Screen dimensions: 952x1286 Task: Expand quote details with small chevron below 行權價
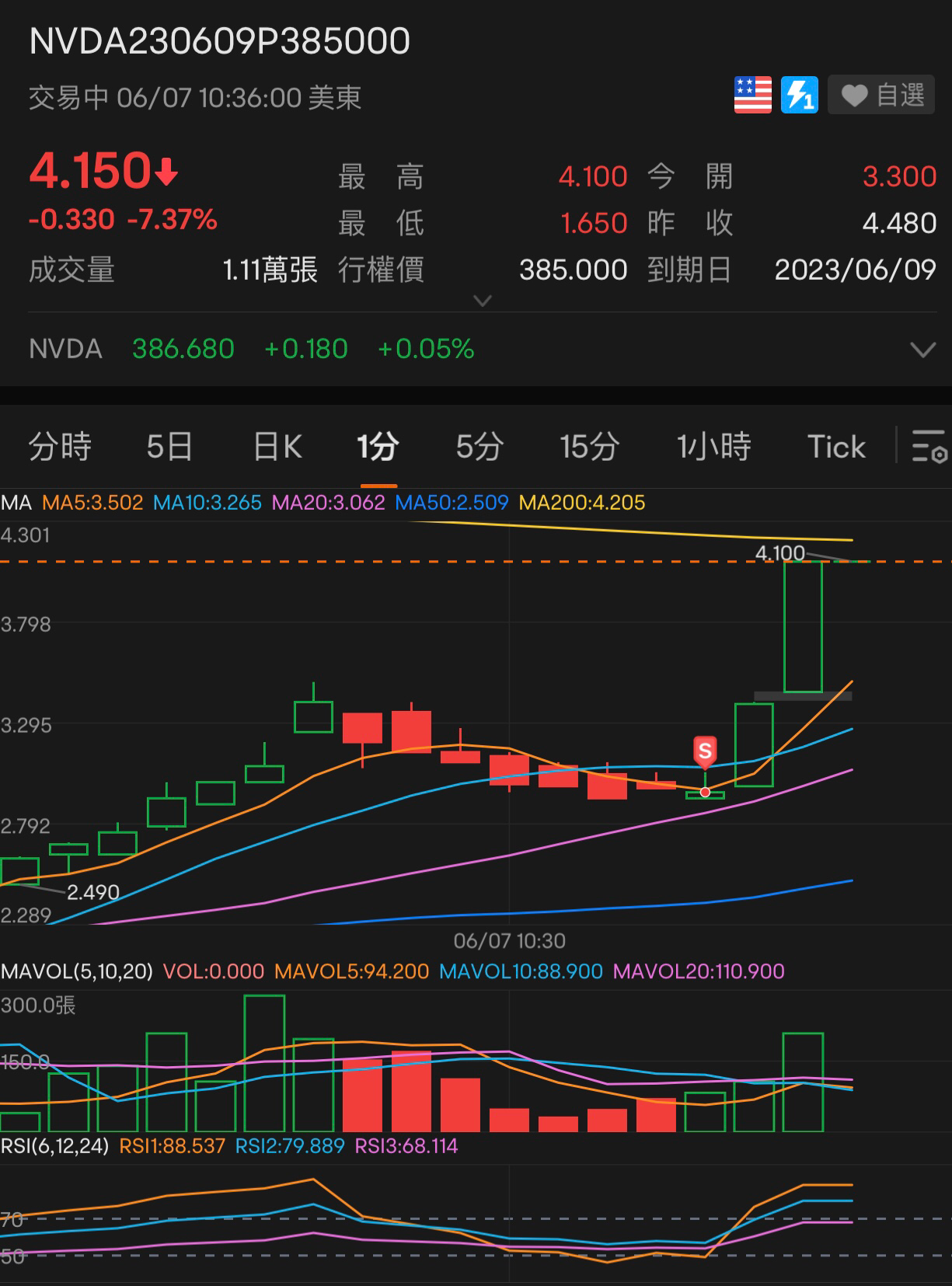483,301
